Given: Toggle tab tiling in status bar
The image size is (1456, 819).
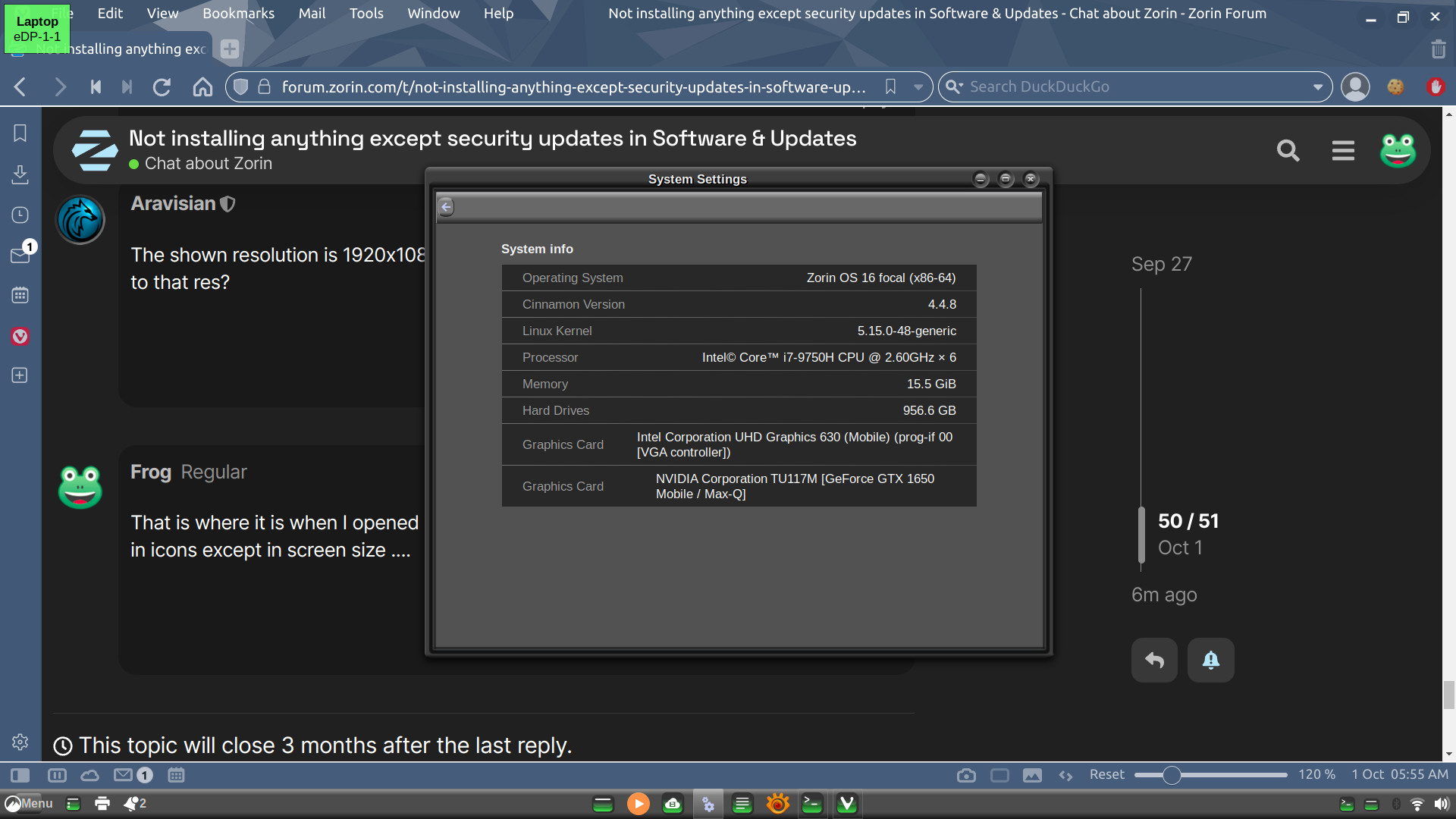Looking at the screenshot, I should click(57, 775).
